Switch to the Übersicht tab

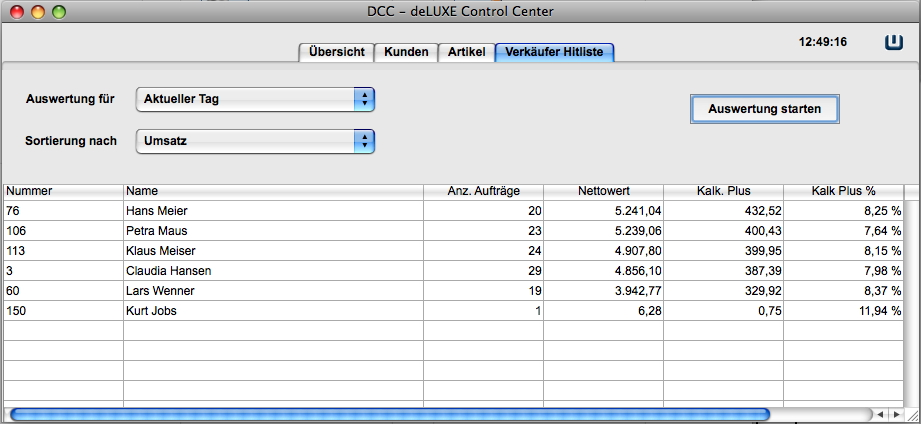tap(335, 52)
